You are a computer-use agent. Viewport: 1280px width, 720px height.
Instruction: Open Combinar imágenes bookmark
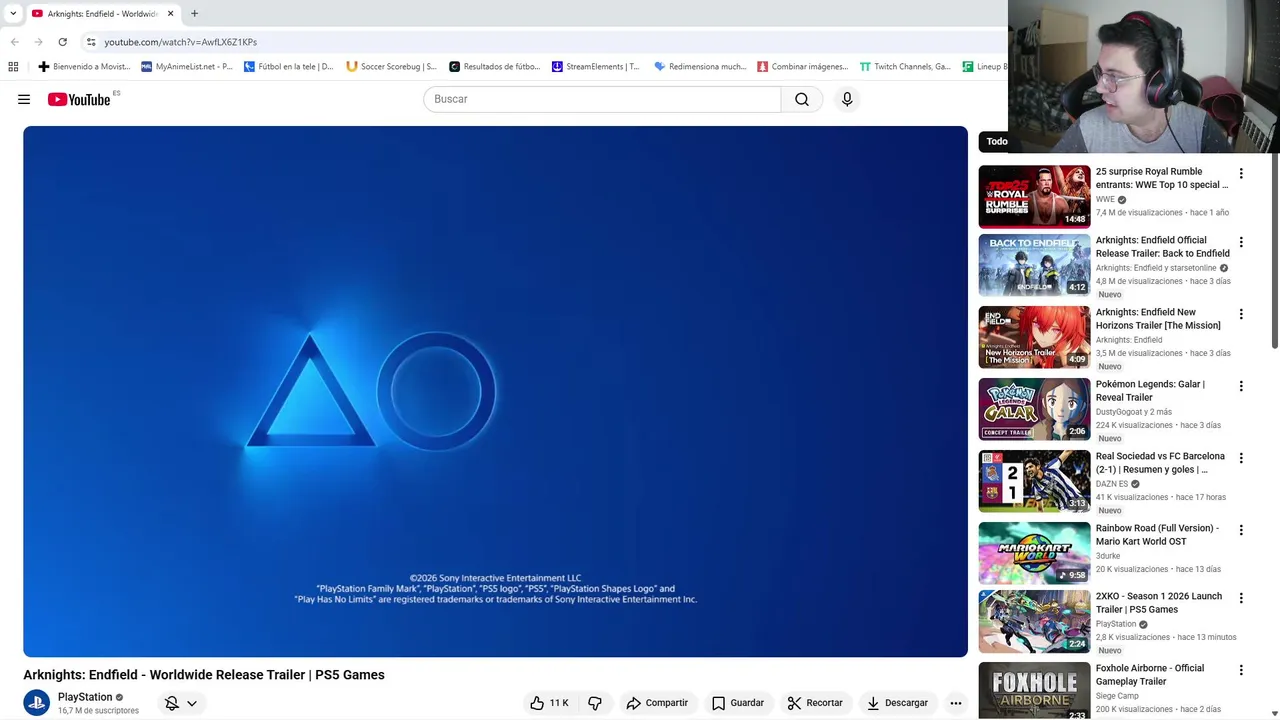(x=802, y=67)
